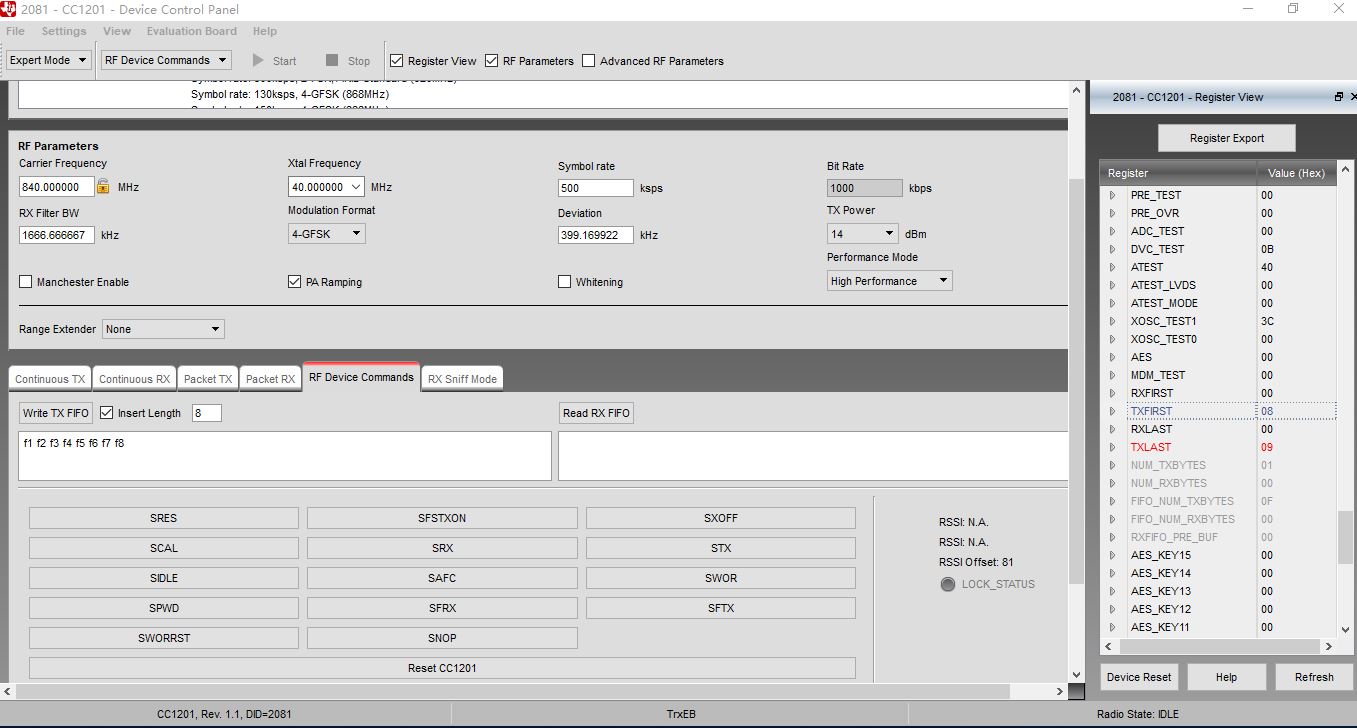Send the SFTX command strobe

point(721,608)
